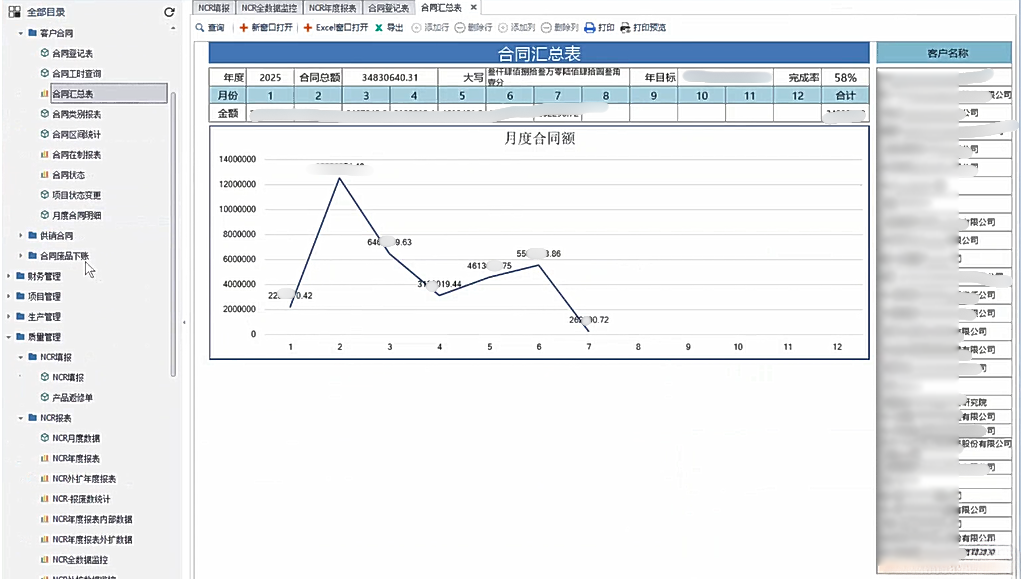
Task: Select the 合同汇总表 tab
Action: click(441, 8)
